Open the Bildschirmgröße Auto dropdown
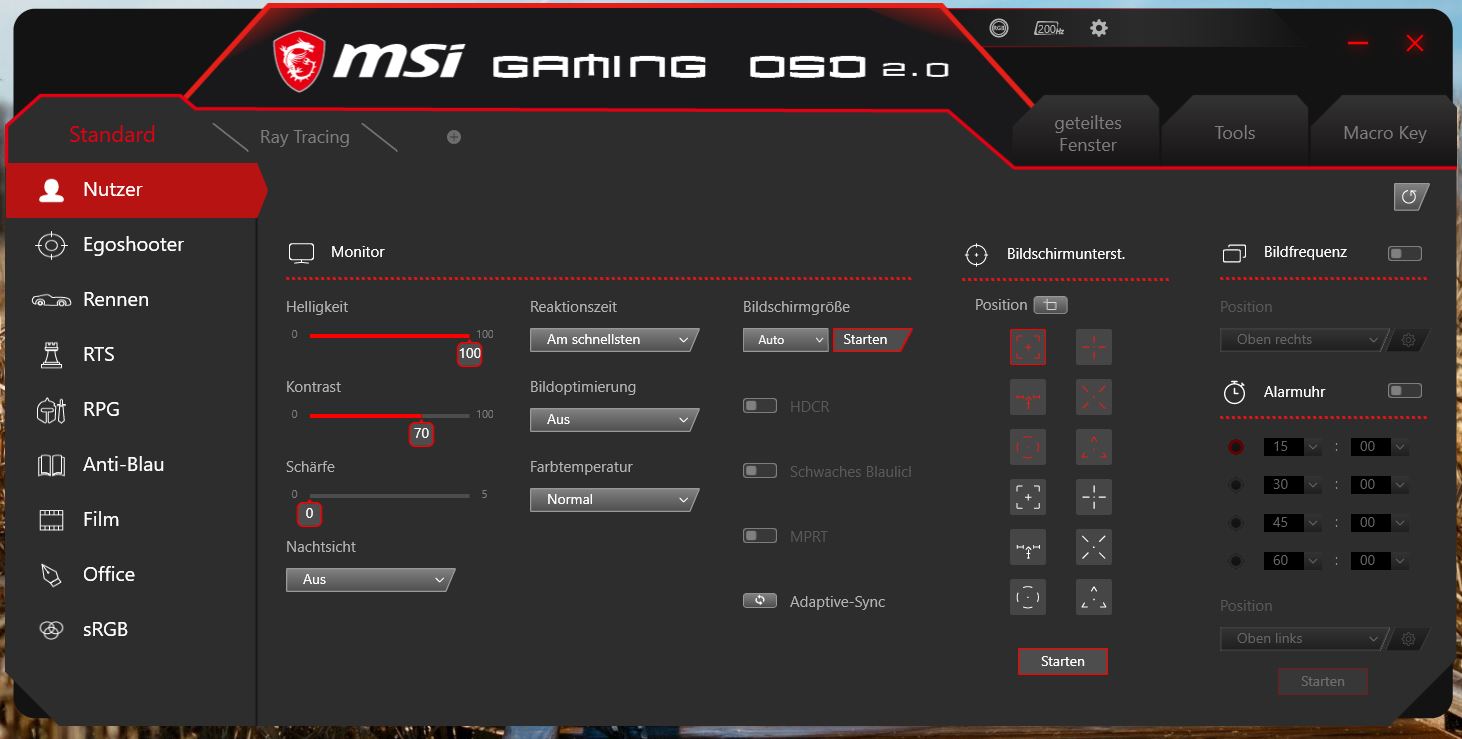Viewport: 1462px width, 739px height. coord(786,340)
